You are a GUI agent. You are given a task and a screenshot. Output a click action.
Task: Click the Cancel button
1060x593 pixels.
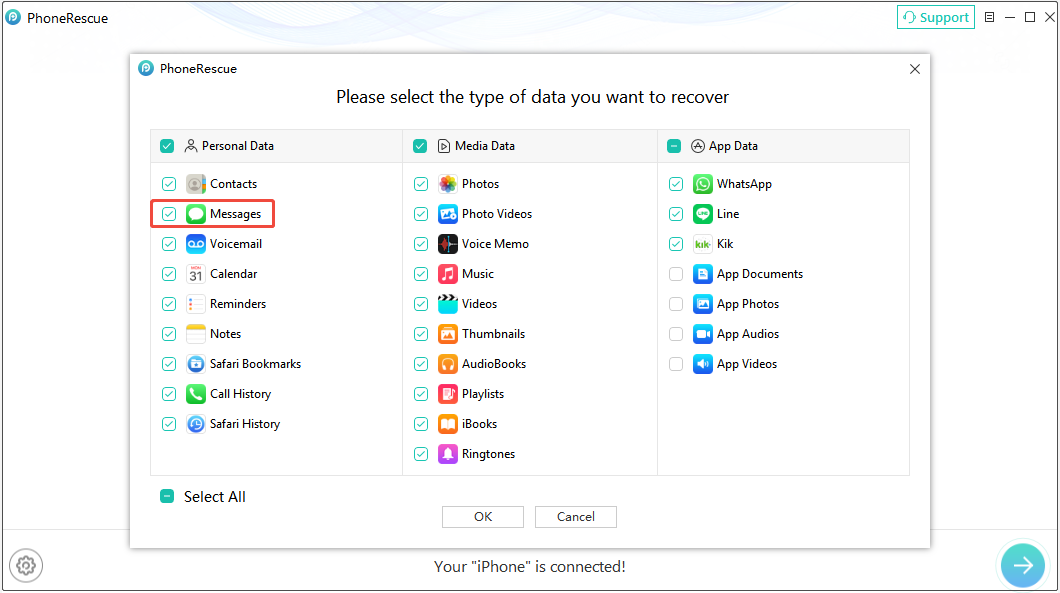point(575,517)
